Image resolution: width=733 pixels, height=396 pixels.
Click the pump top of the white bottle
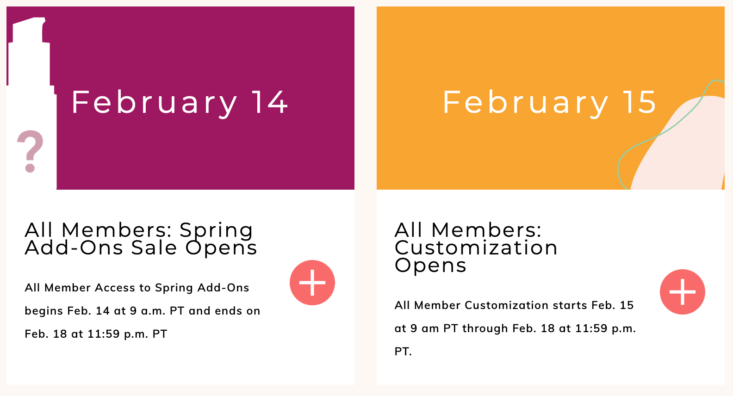tap(28, 30)
